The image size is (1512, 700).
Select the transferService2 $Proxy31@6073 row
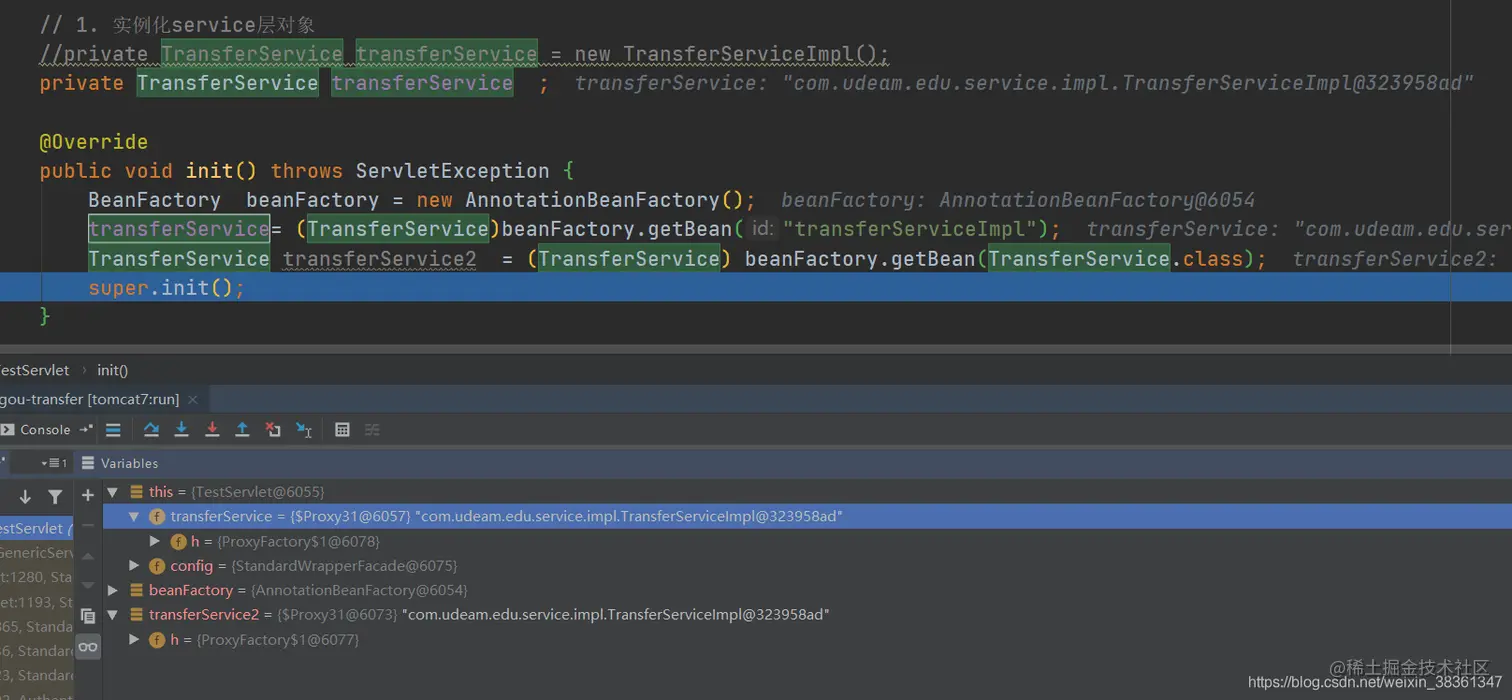click(807, 615)
